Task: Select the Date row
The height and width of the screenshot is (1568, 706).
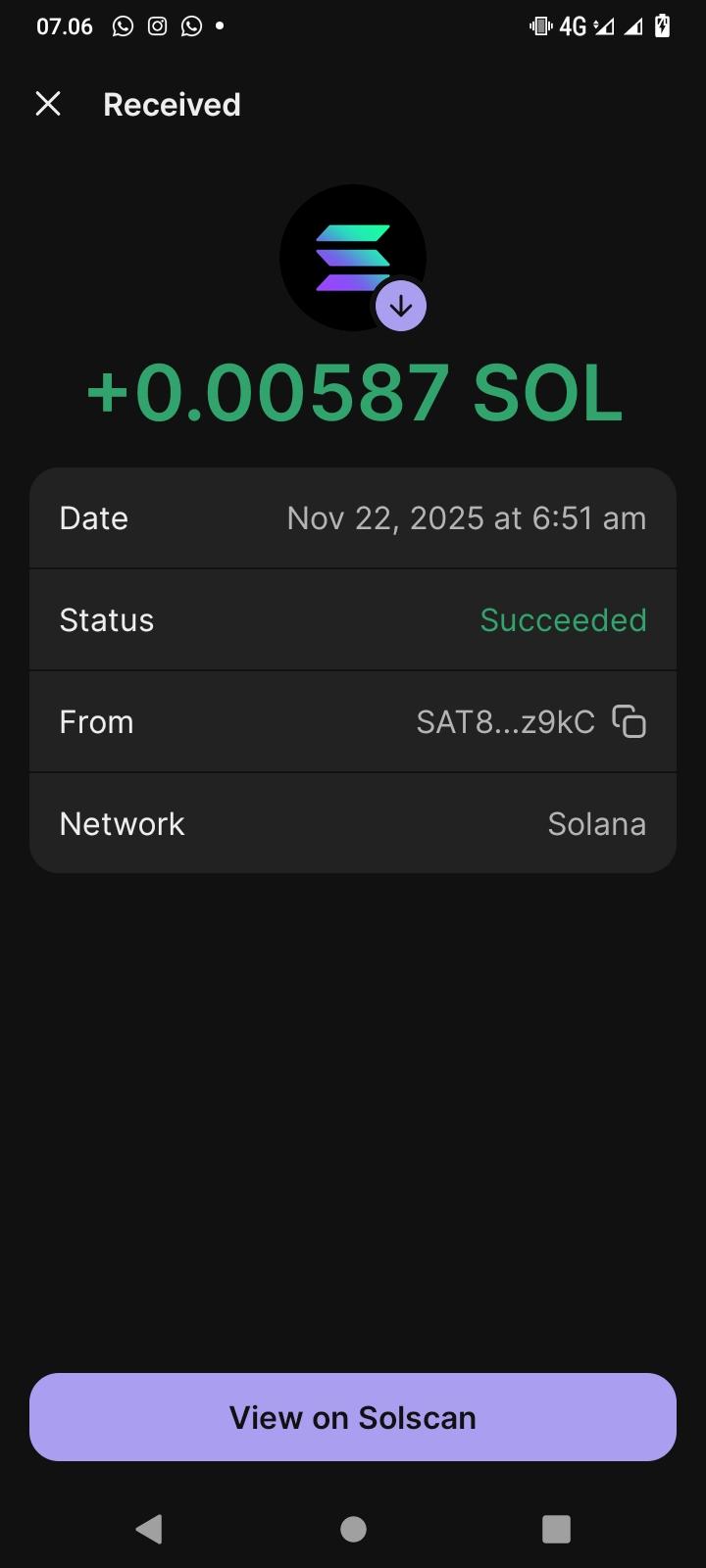Action: 353,518
